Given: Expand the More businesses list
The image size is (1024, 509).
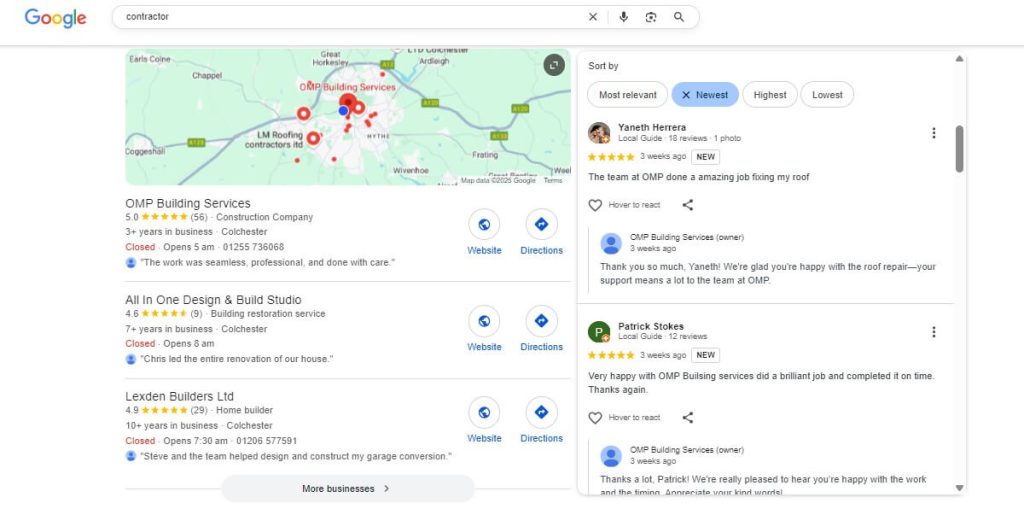Looking at the screenshot, I should tap(347, 489).
